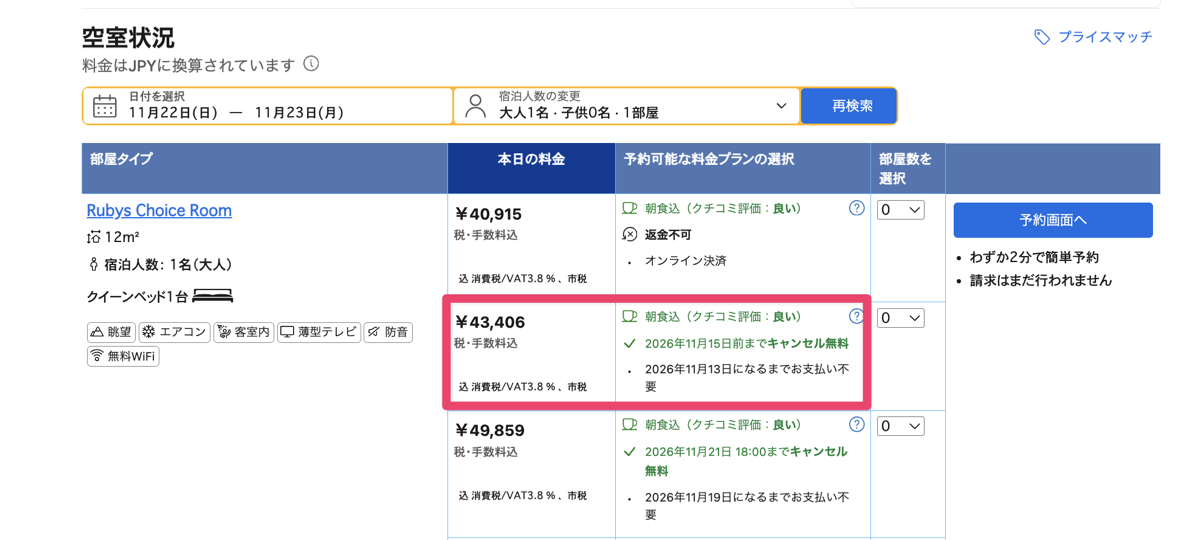Click the calendar icon
The height and width of the screenshot is (540, 1200).
click(x=105, y=106)
